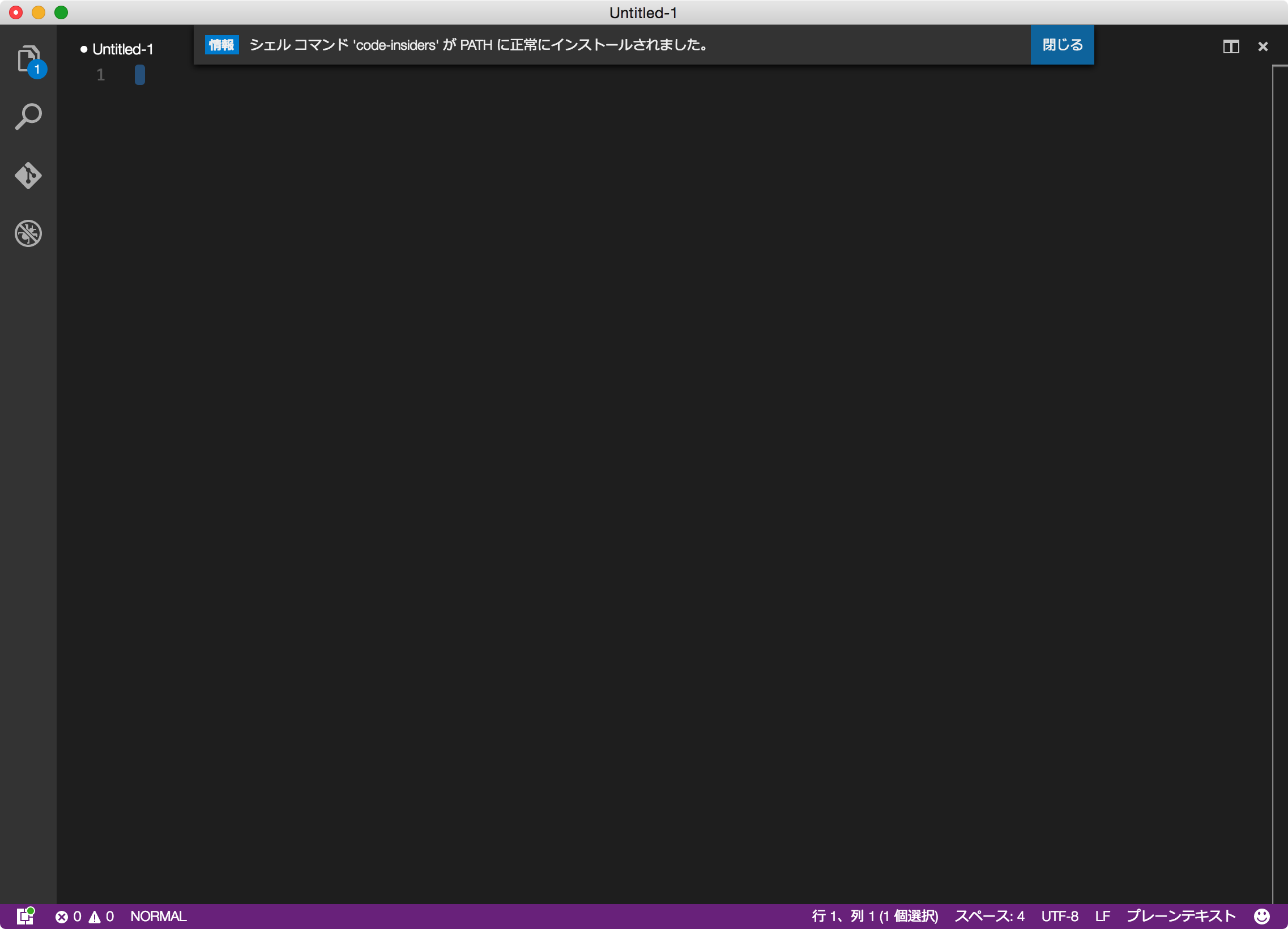Open the Explorer view in activity bar
The image size is (1288, 929).
[x=28, y=60]
